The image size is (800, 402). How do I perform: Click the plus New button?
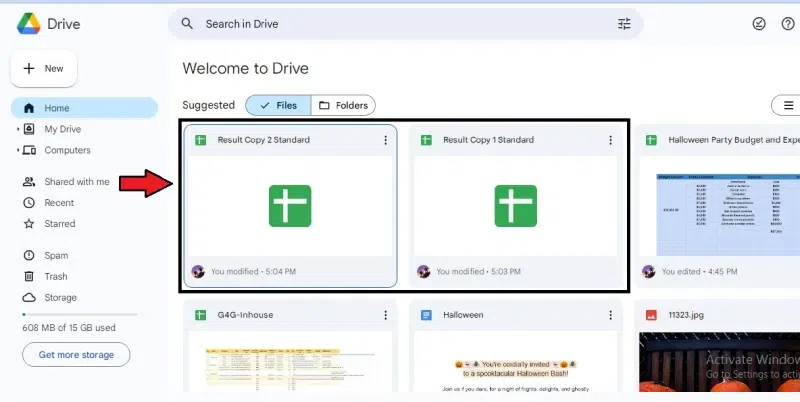[44, 68]
